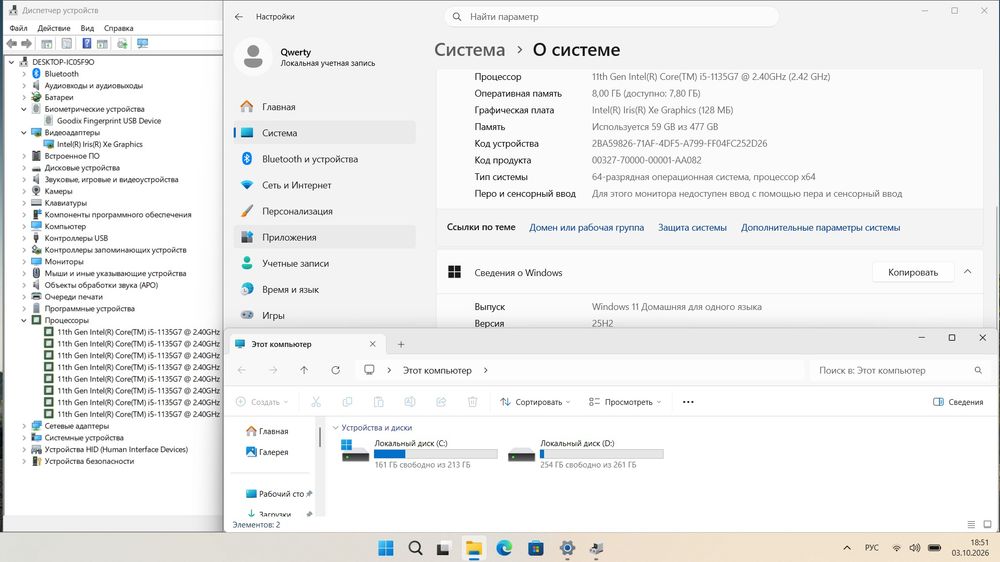The width and height of the screenshot is (1000, 562).
Task: Expand the Мониторы node
Action: pyautogui.click(x=24, y=262)
